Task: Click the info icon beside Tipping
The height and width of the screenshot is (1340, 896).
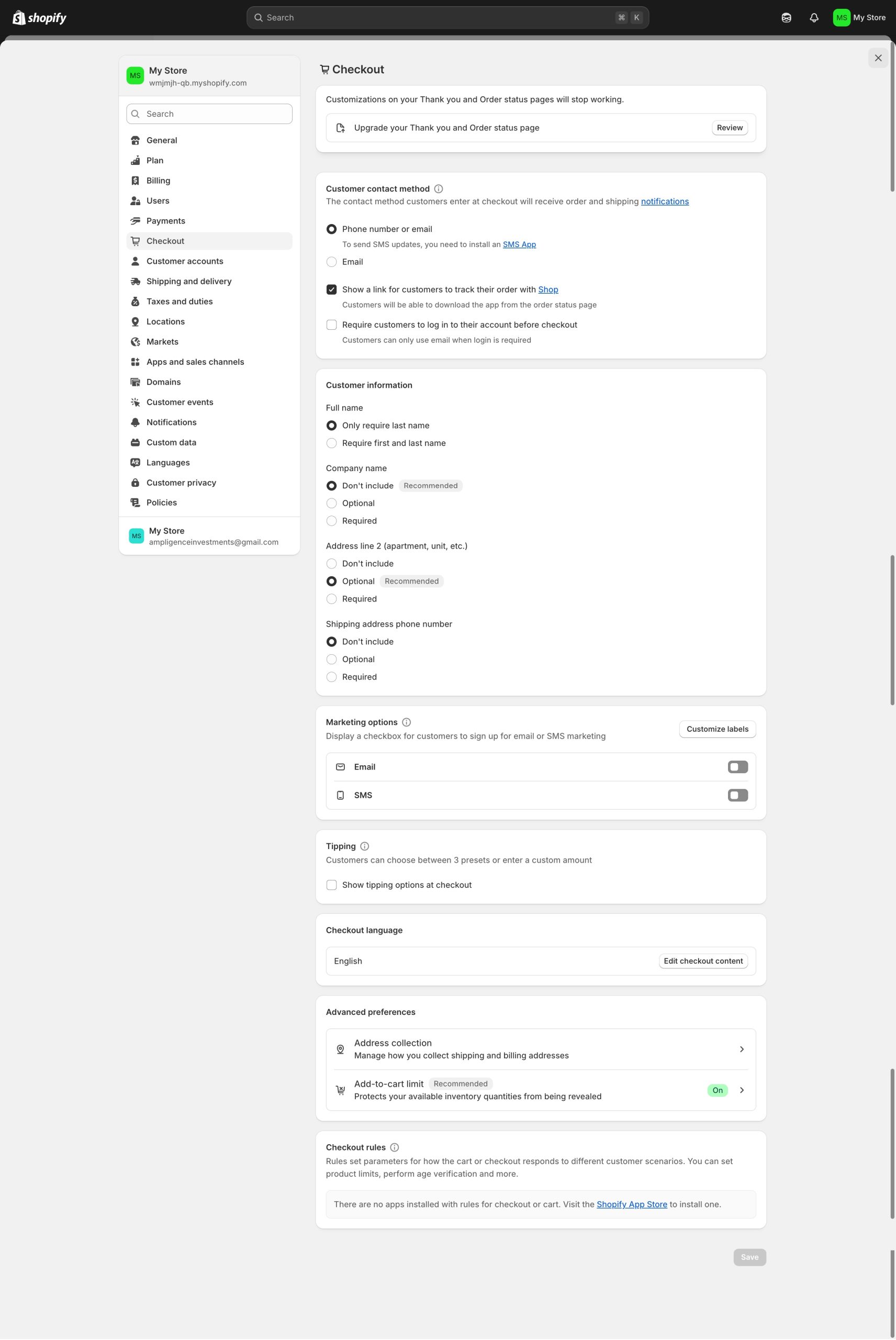Action: click(365, 846)
